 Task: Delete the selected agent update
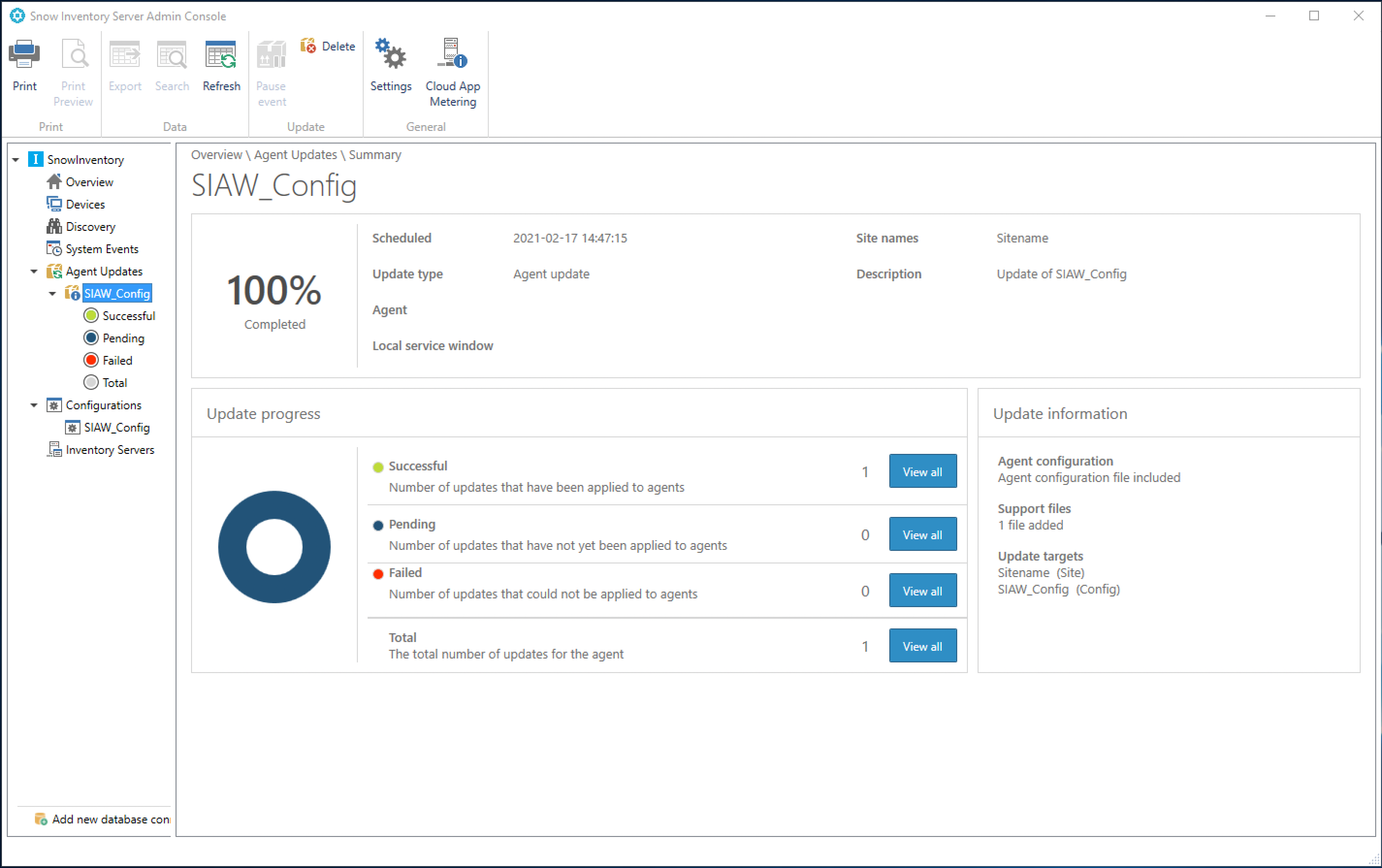328,46
